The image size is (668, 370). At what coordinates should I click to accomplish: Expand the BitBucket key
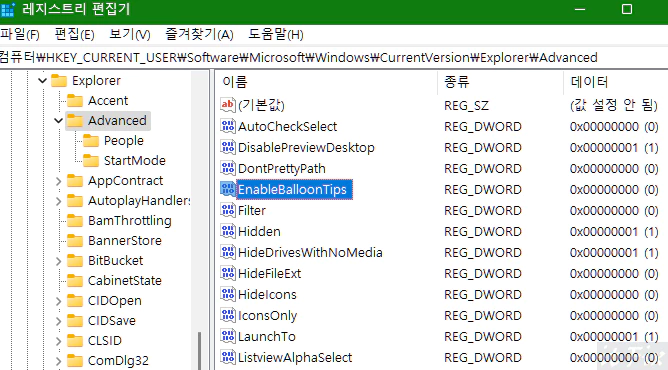pos(58,261)
